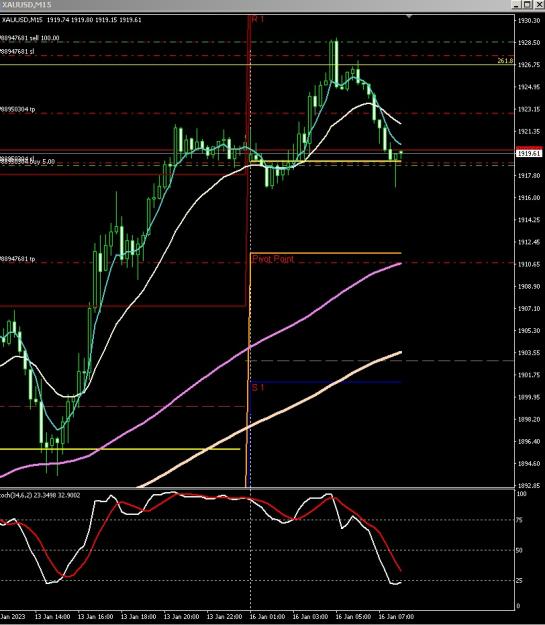
Task: Click the 1916.00 price axis label
Action: 529,198
